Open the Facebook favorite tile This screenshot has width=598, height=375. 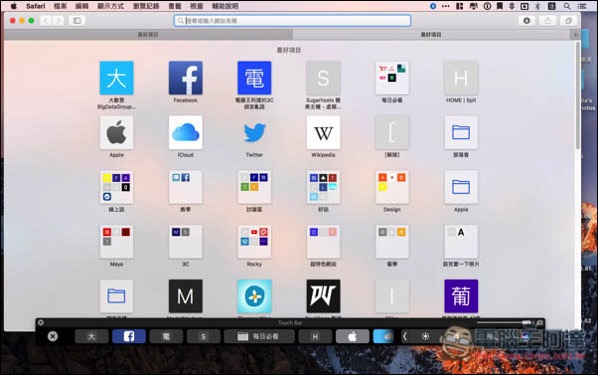click(x=185, y=78)
